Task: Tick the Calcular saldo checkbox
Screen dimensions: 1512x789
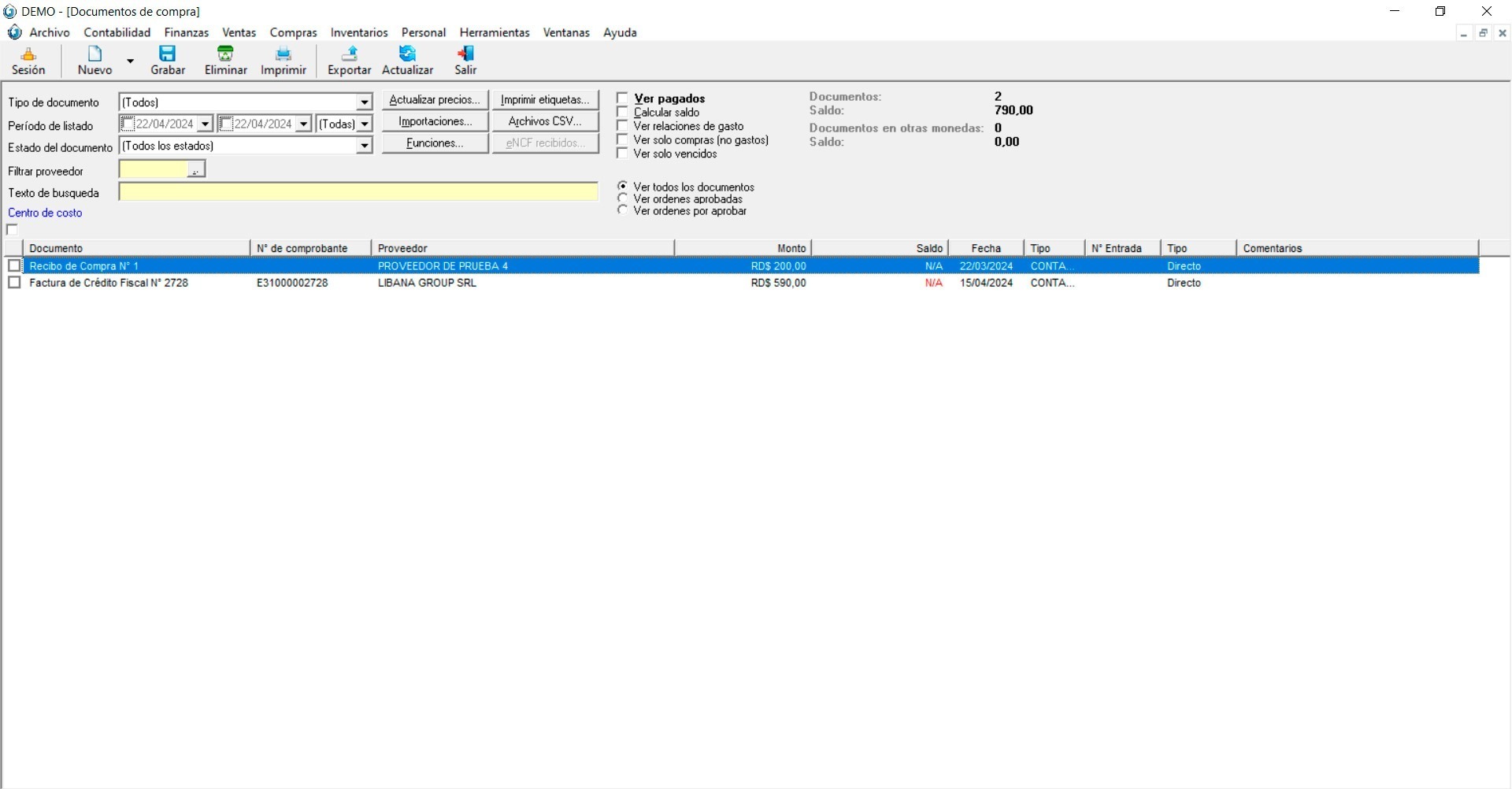Action: pos(623,113)
